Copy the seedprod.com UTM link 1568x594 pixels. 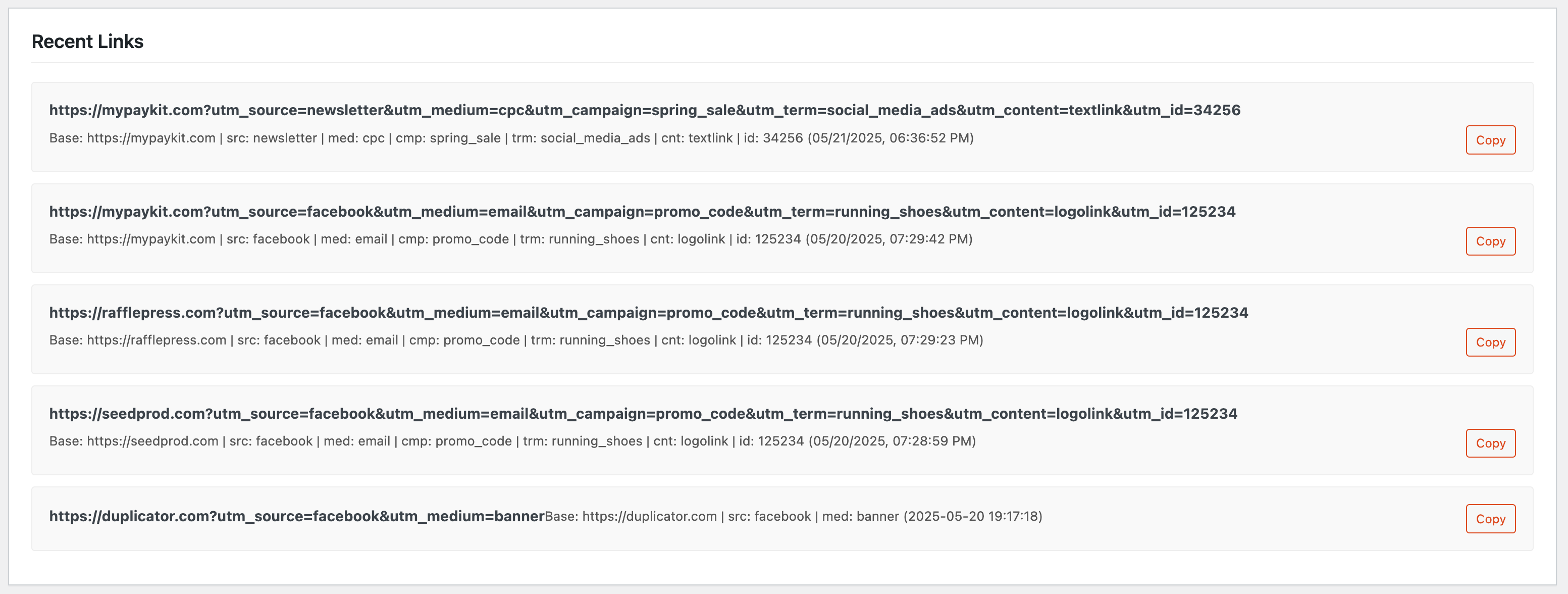pyautogui.click(x=1490, y=443)
